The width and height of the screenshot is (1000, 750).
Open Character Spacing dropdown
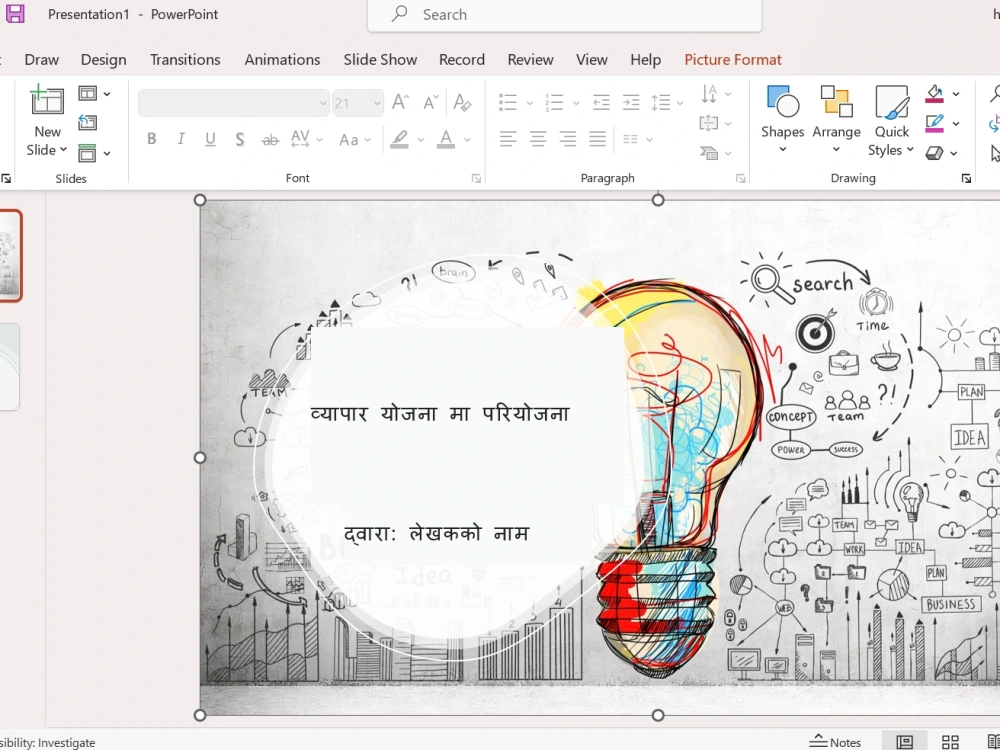pos(306,139)
